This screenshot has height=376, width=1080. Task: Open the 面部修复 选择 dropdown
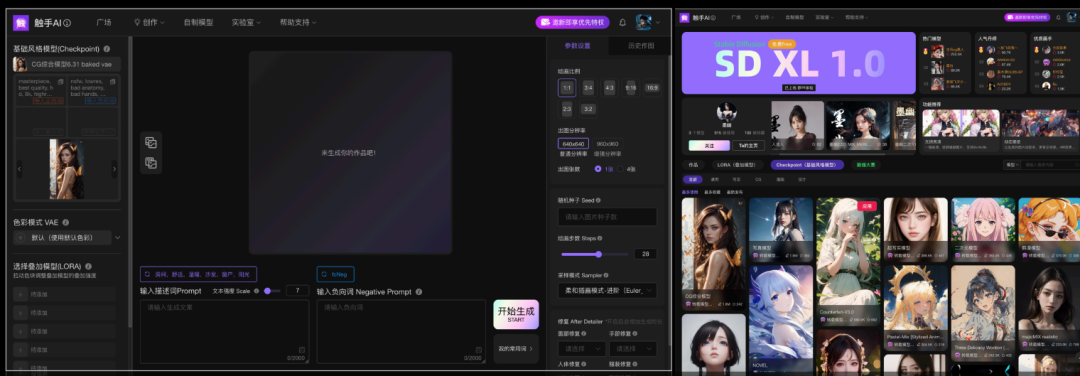pos(581,348)
